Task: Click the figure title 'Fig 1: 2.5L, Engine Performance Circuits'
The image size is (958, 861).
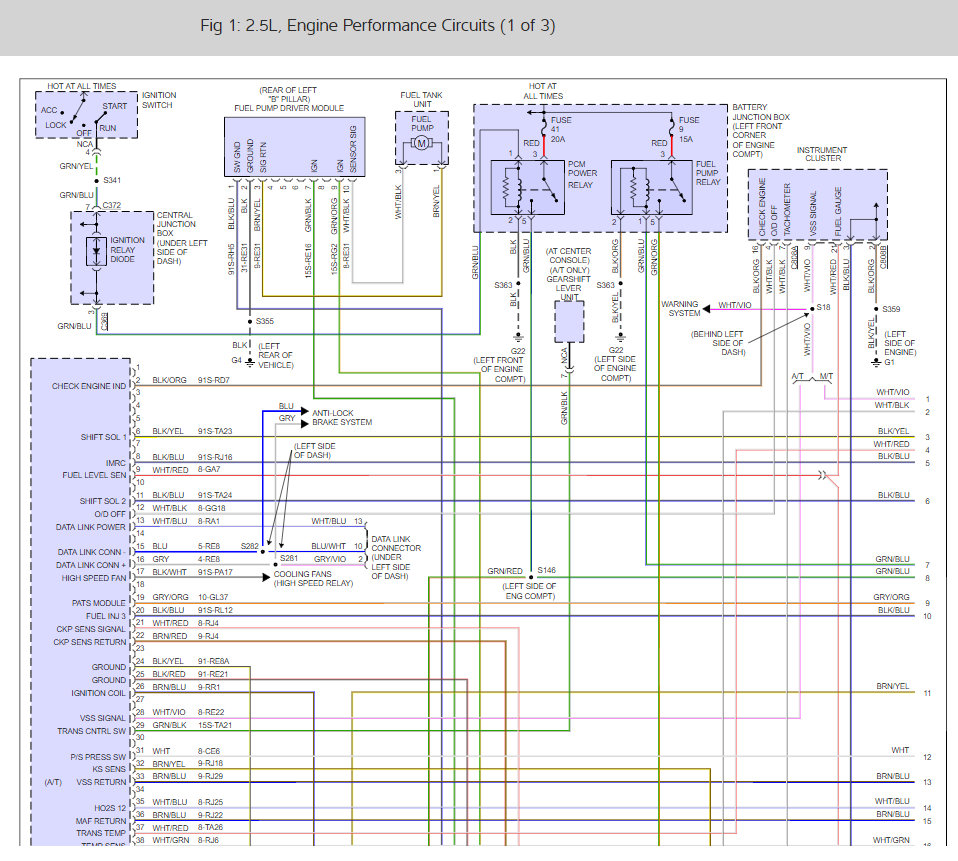Action: [378, 26]
